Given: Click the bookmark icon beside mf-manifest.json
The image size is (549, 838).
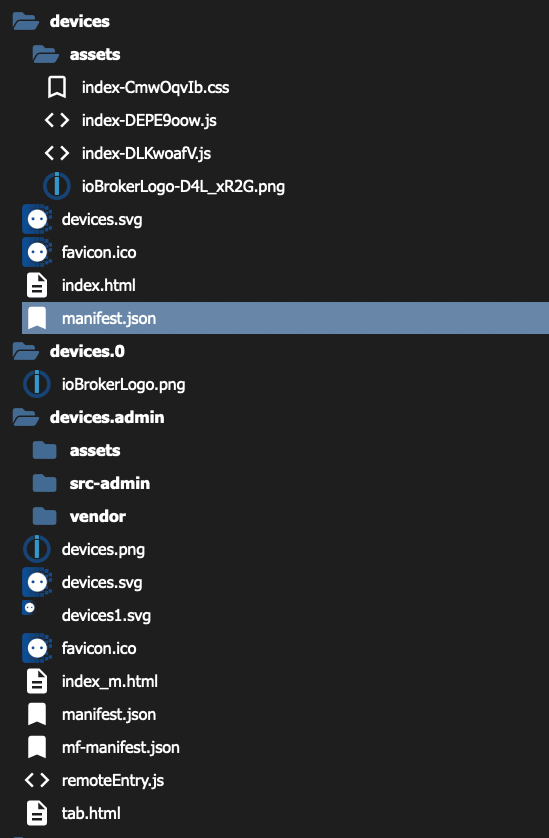Looking at the screenshot, I should [37, 747].
